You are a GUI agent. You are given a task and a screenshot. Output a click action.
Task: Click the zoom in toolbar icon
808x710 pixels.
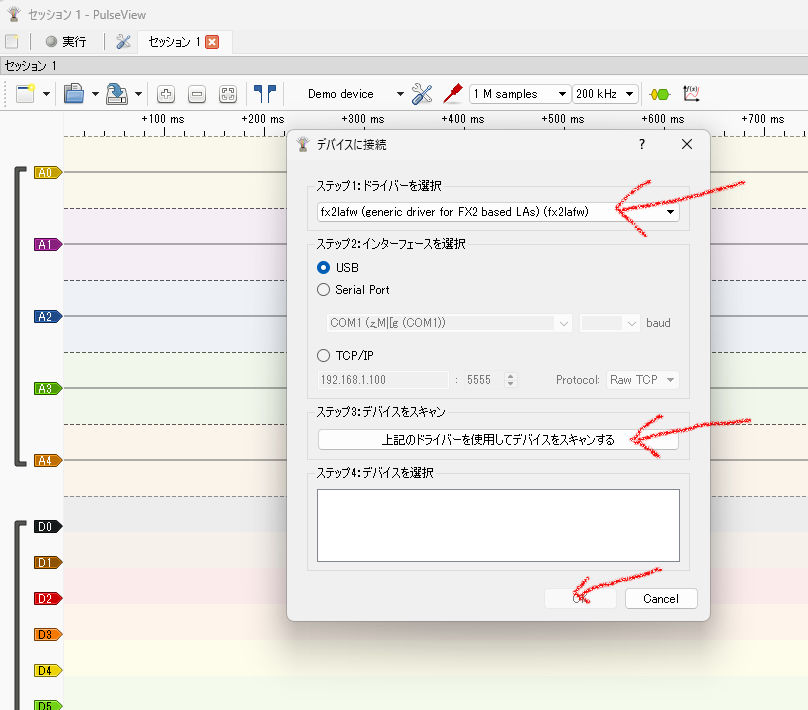coord(167,94)
